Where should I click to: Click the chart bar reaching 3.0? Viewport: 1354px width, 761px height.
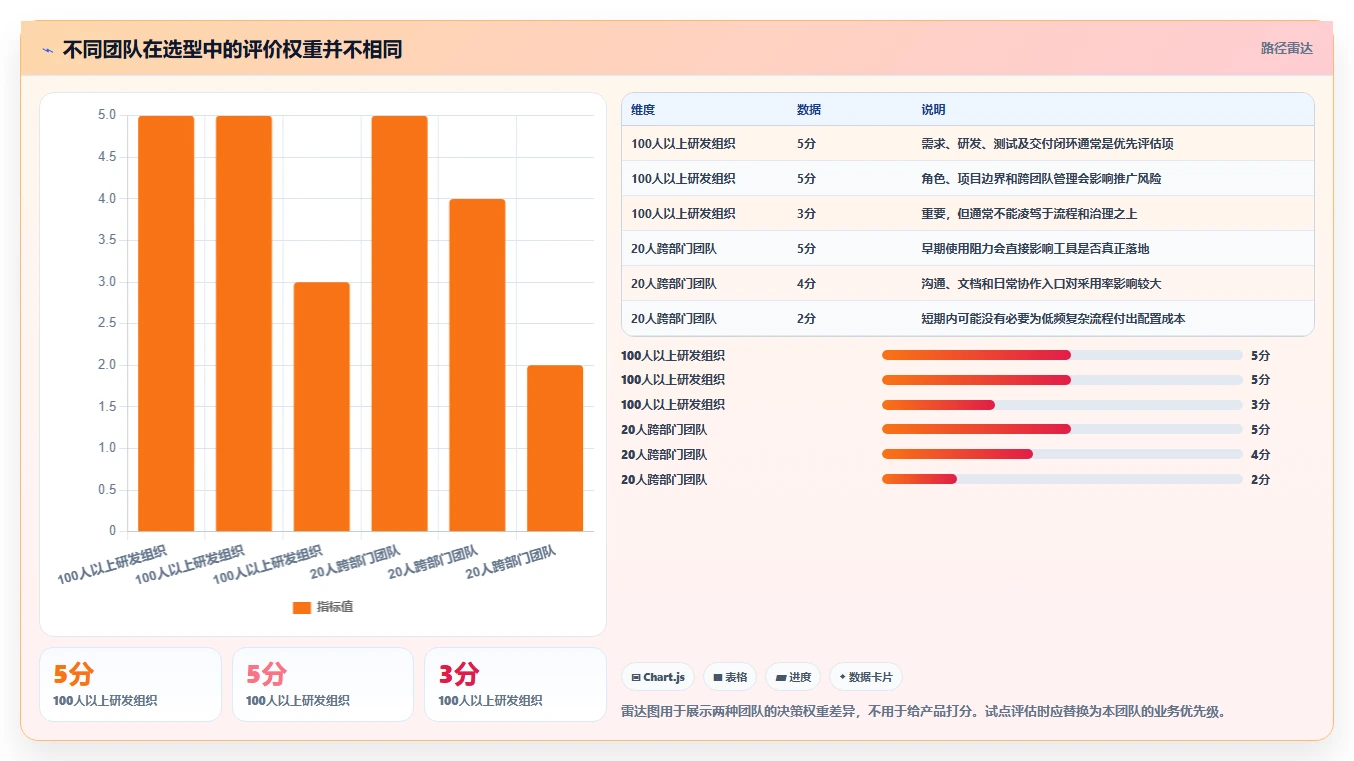[x=322, y=406]
